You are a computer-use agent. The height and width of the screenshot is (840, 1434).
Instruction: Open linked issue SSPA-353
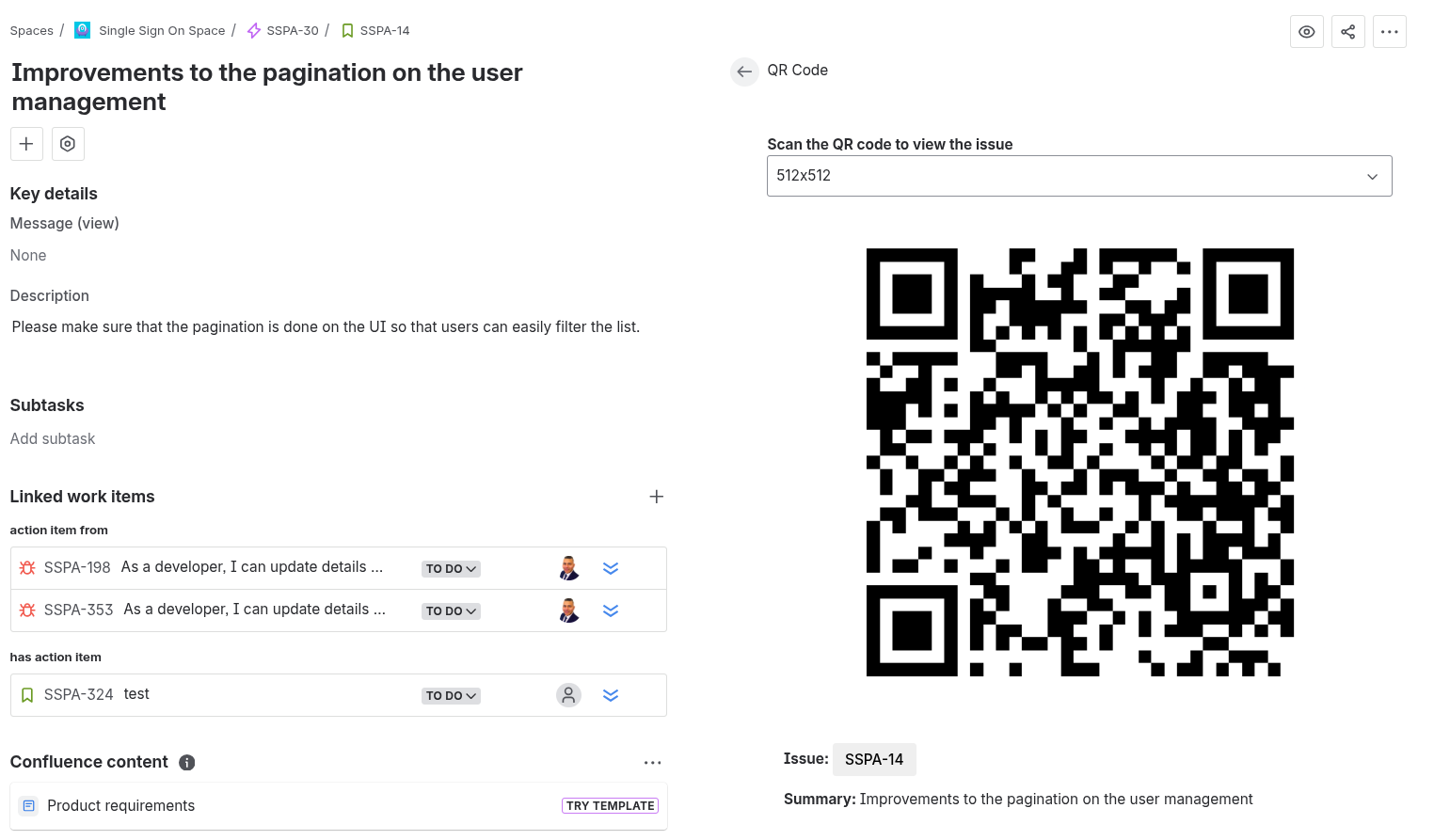(x=78, y=610)
